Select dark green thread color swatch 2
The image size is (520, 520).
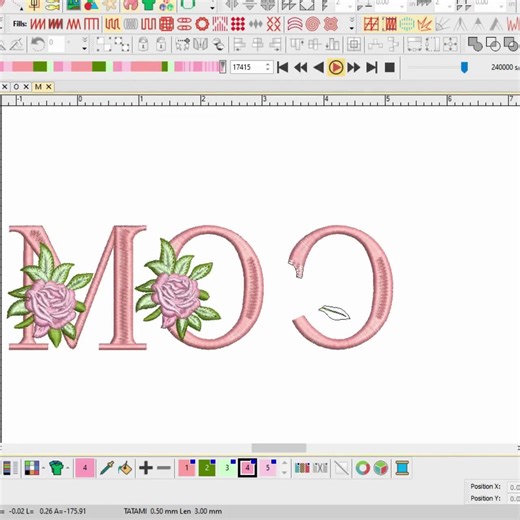(207, 468)
